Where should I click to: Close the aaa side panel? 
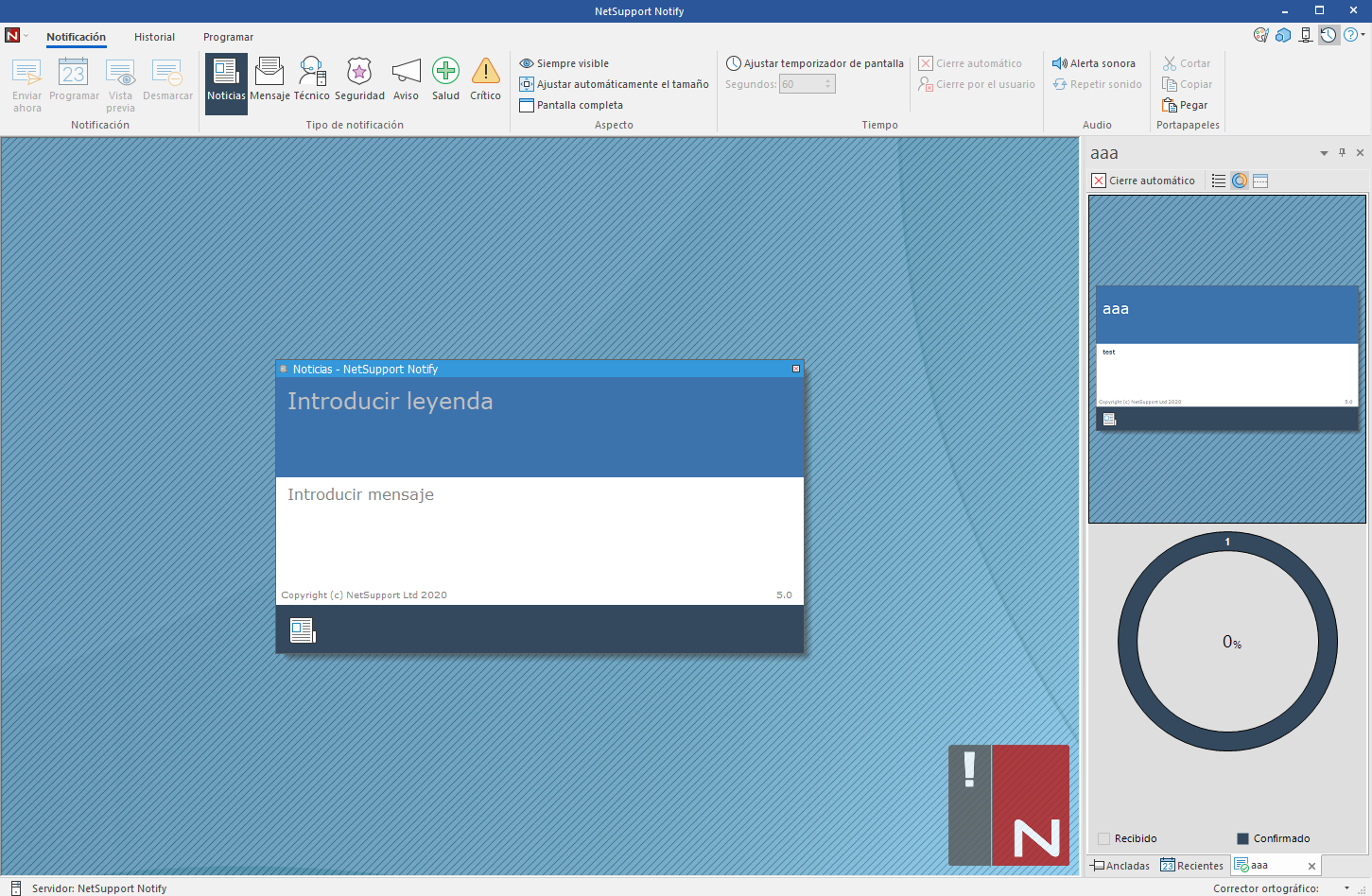1361,152
